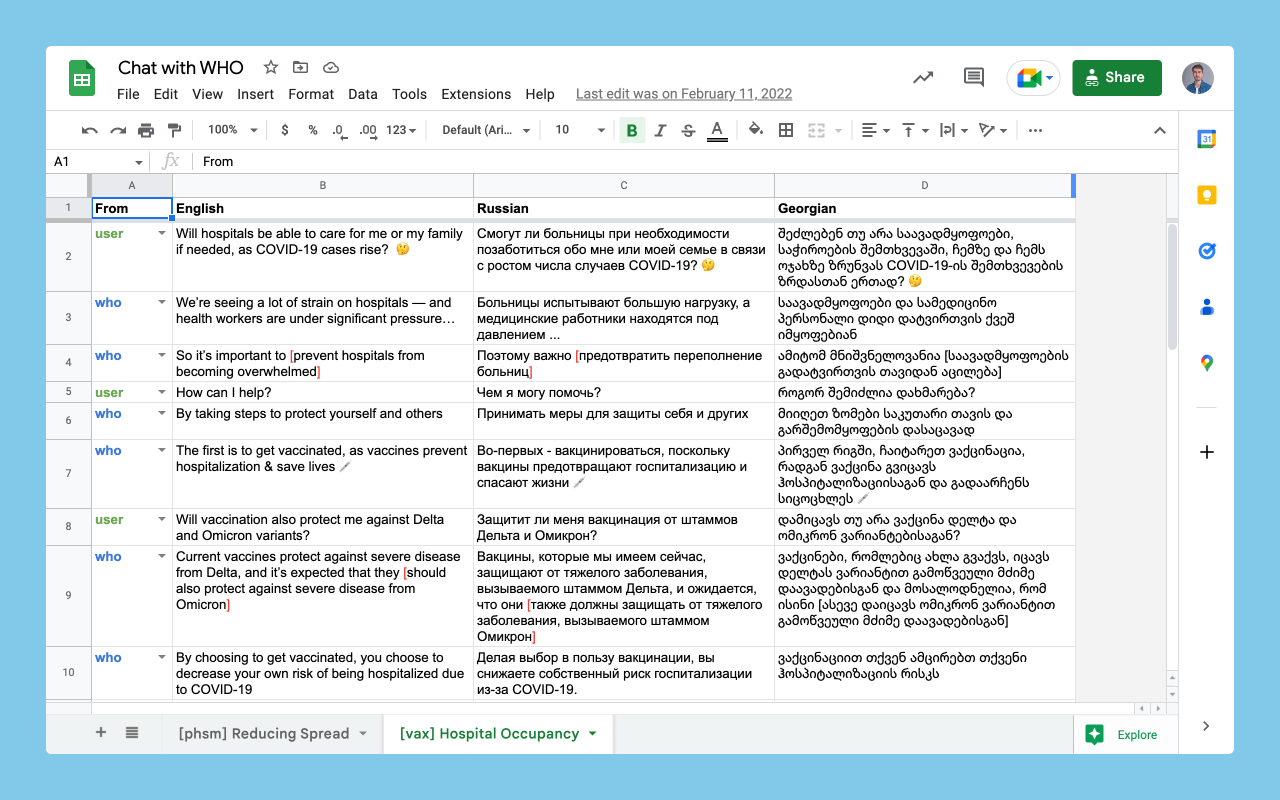Redo the last action
The width and height of the screenshot is (1280, 800).
118,130
